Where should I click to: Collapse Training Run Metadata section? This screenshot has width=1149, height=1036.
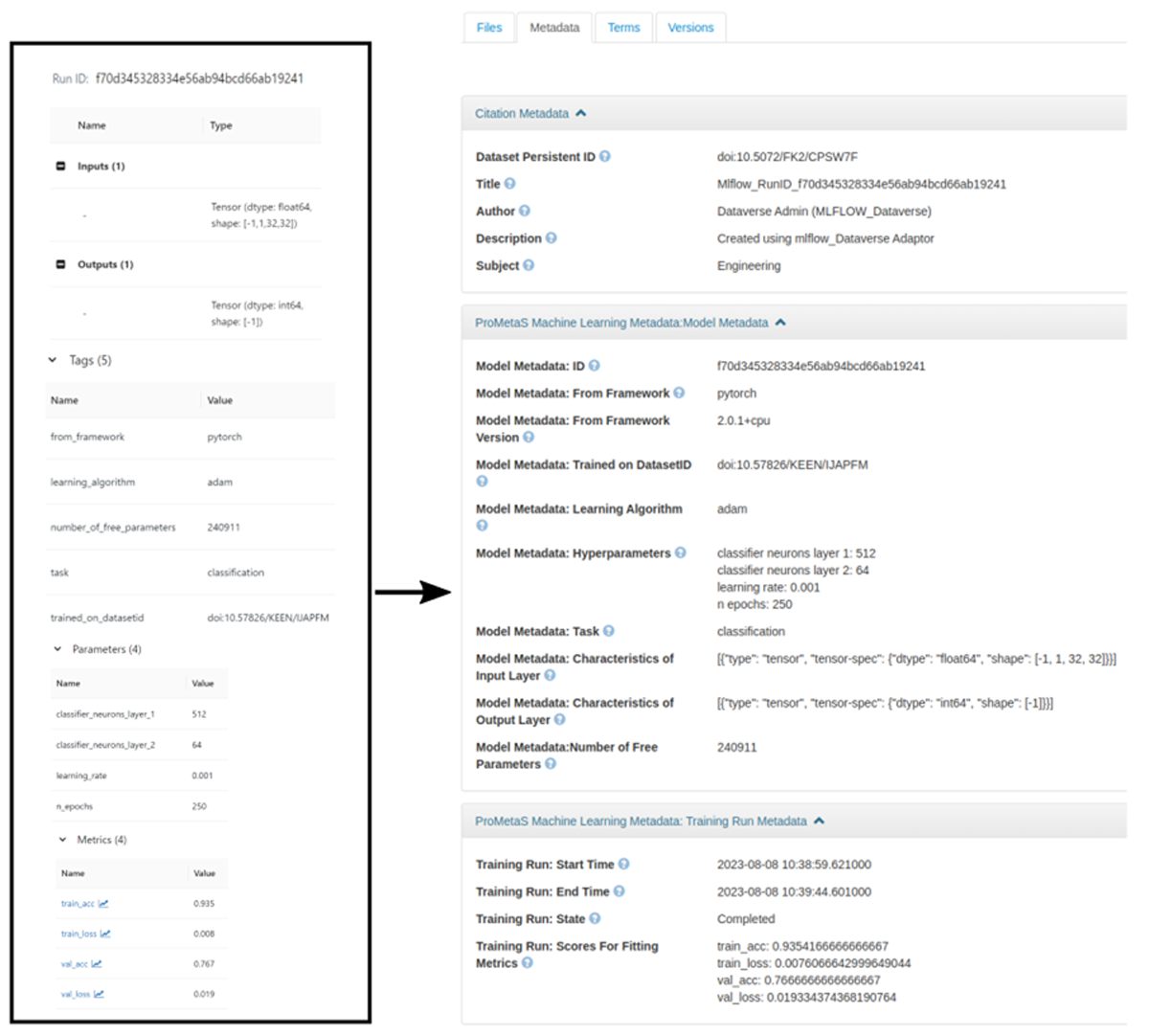(649, 821)
